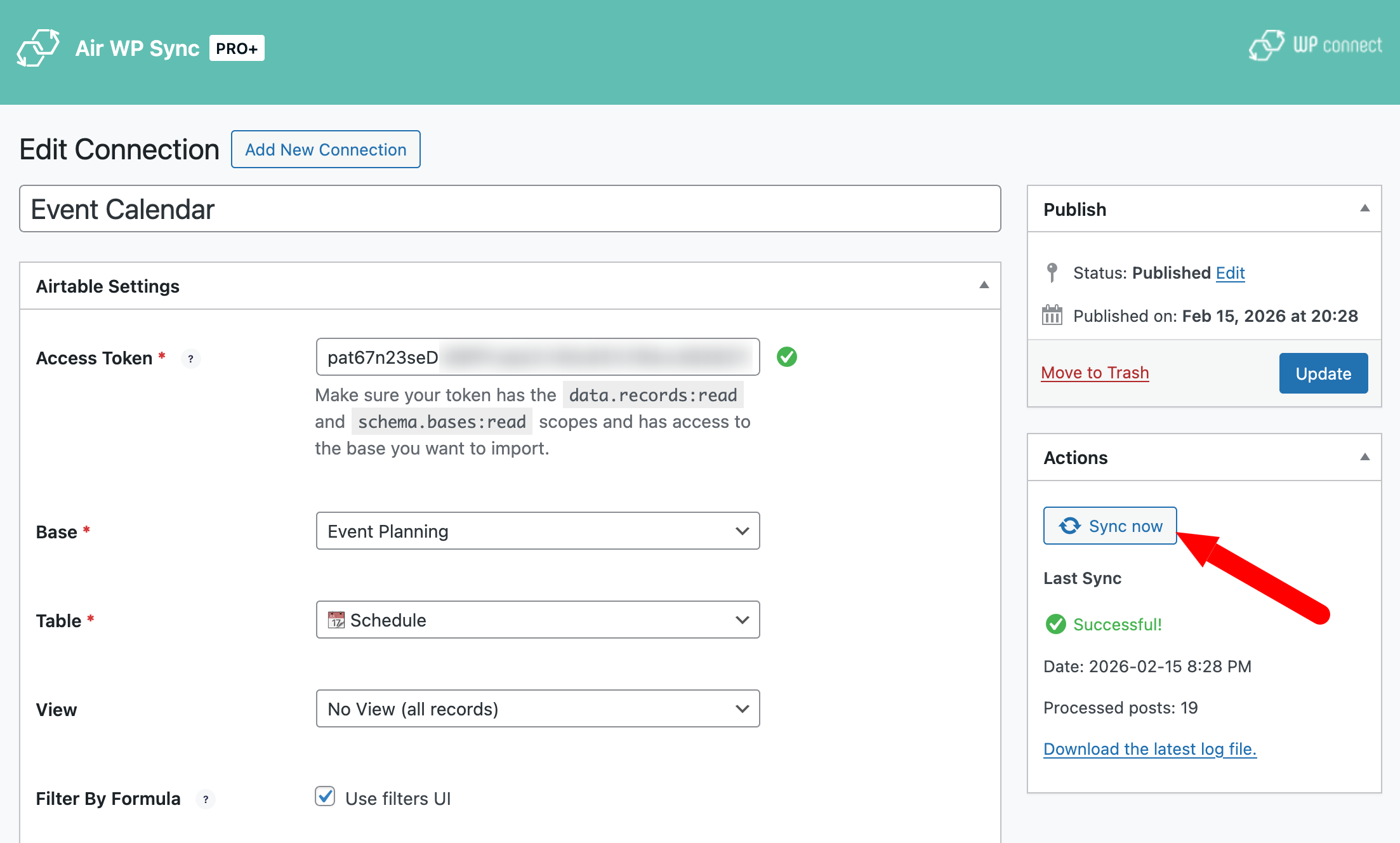Viewport: 1400px width, 843px height.
Task: Click the 'schema.bases:read' scope code text
Action: click(442, 421)
